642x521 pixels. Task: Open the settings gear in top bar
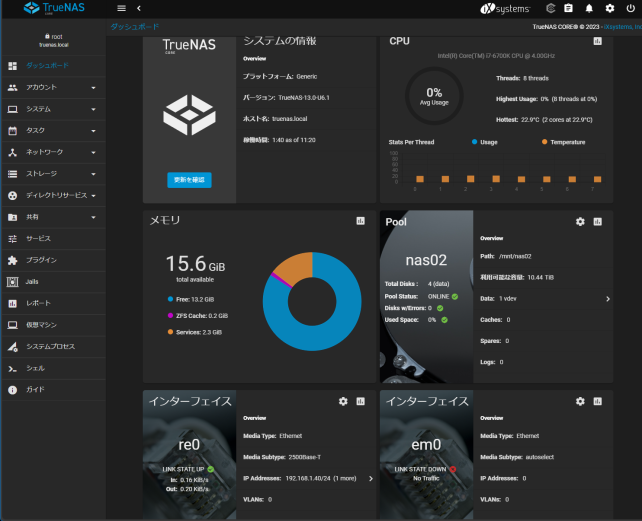610,8
